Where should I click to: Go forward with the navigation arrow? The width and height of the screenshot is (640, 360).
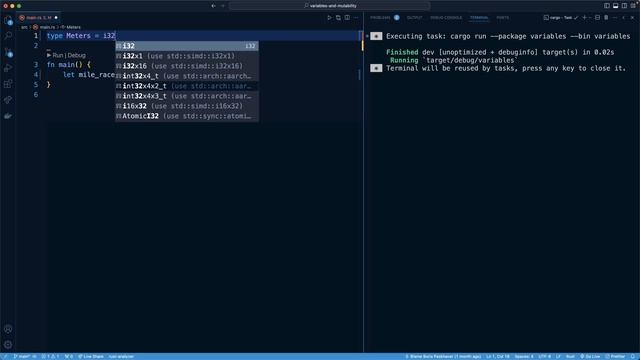click(x=223, y=6)
